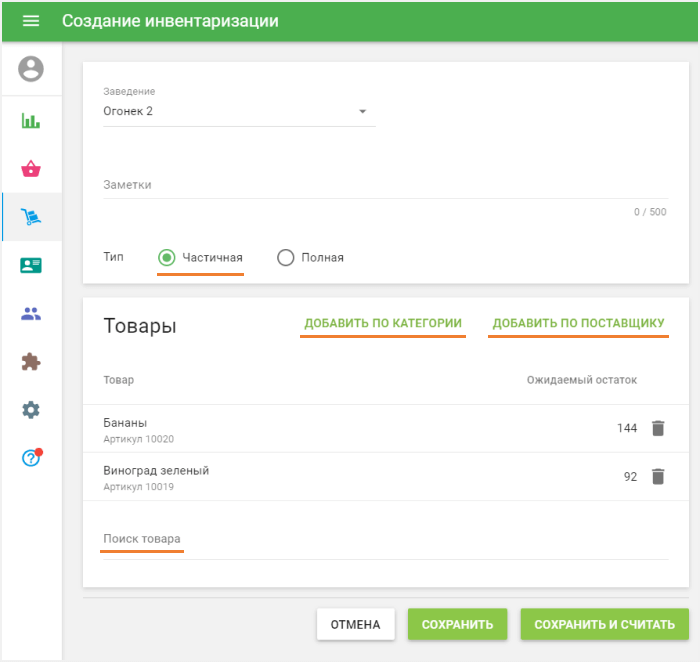Open the user profile icon

[x=31, y=69]
